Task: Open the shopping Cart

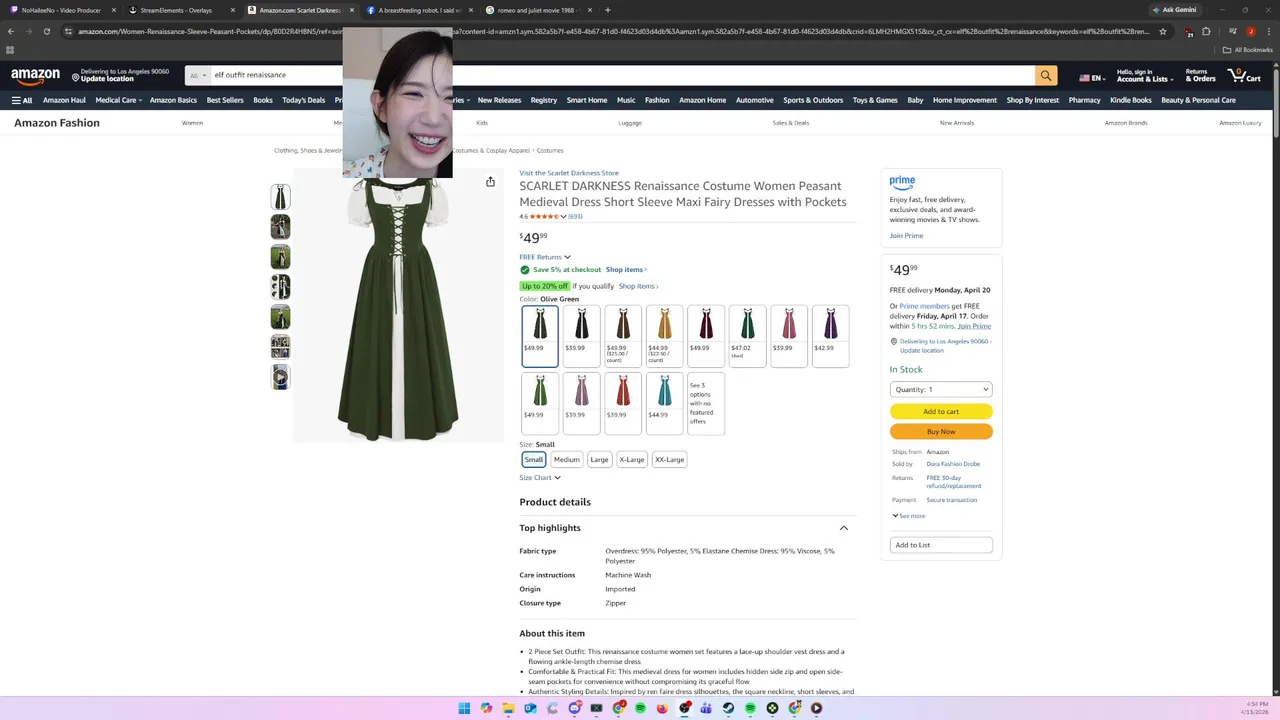Action: coord(1243,75)
